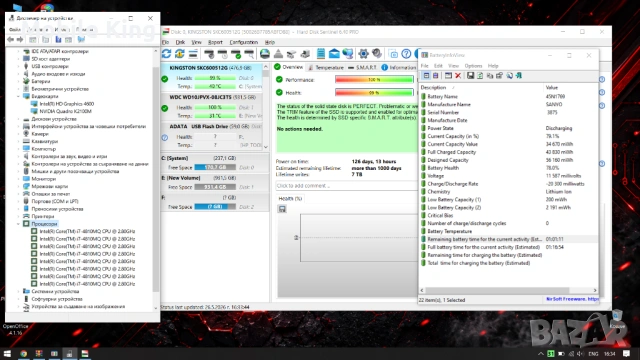Open the Windows Start menu
The width and height of the screenshot is (640, 360).
7,353
